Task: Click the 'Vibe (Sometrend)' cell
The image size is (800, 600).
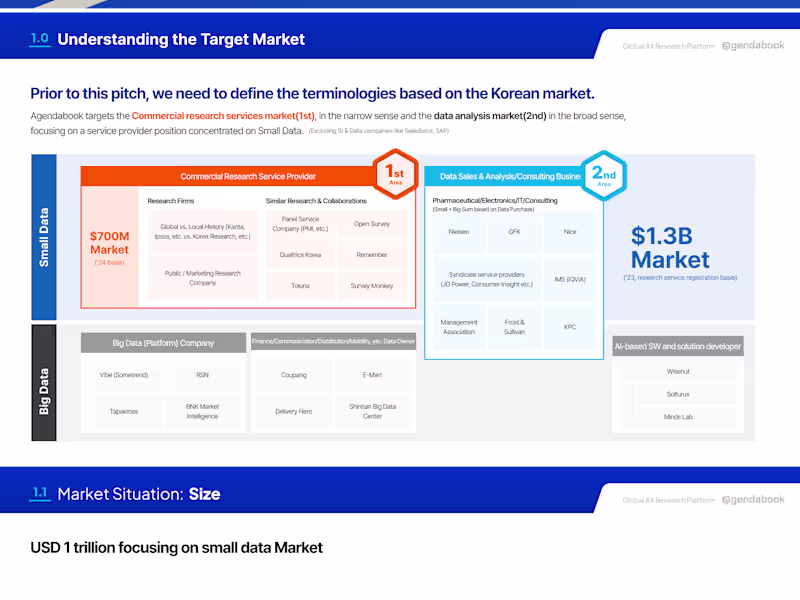Action: 124,375
